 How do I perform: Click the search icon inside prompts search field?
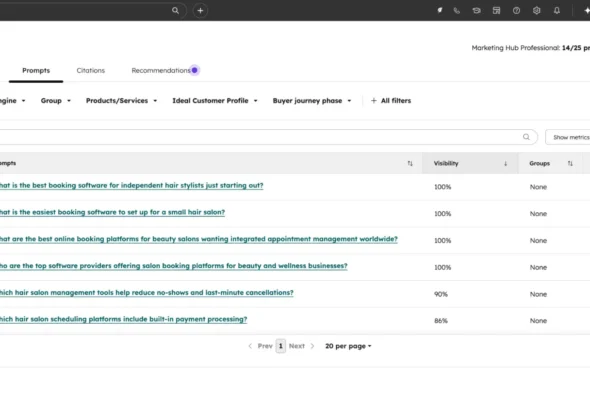[526, 137]
